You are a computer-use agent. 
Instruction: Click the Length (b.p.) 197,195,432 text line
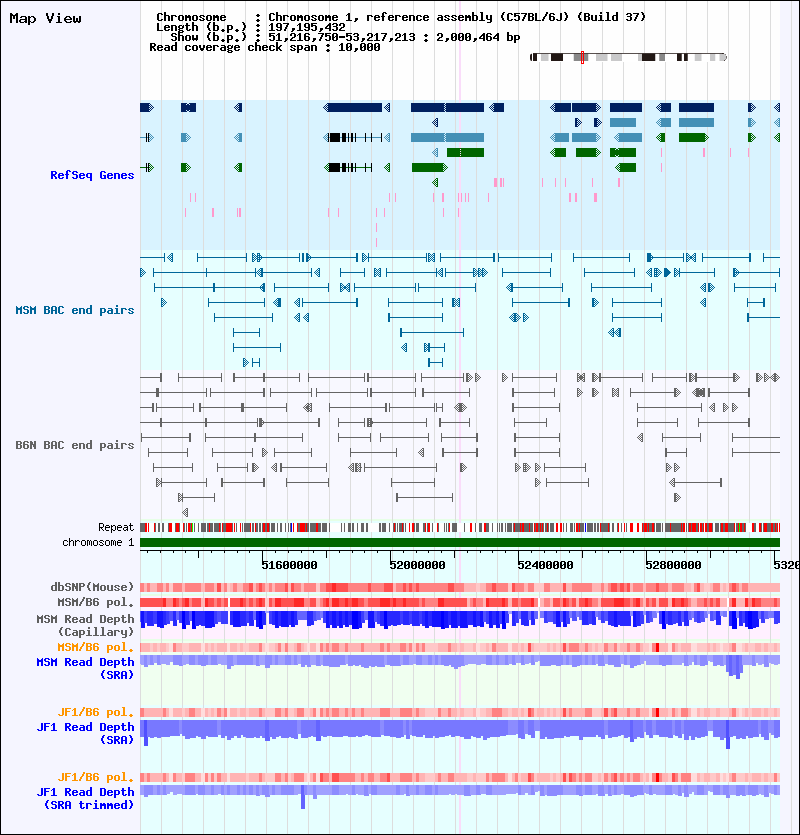pos(251,27)
